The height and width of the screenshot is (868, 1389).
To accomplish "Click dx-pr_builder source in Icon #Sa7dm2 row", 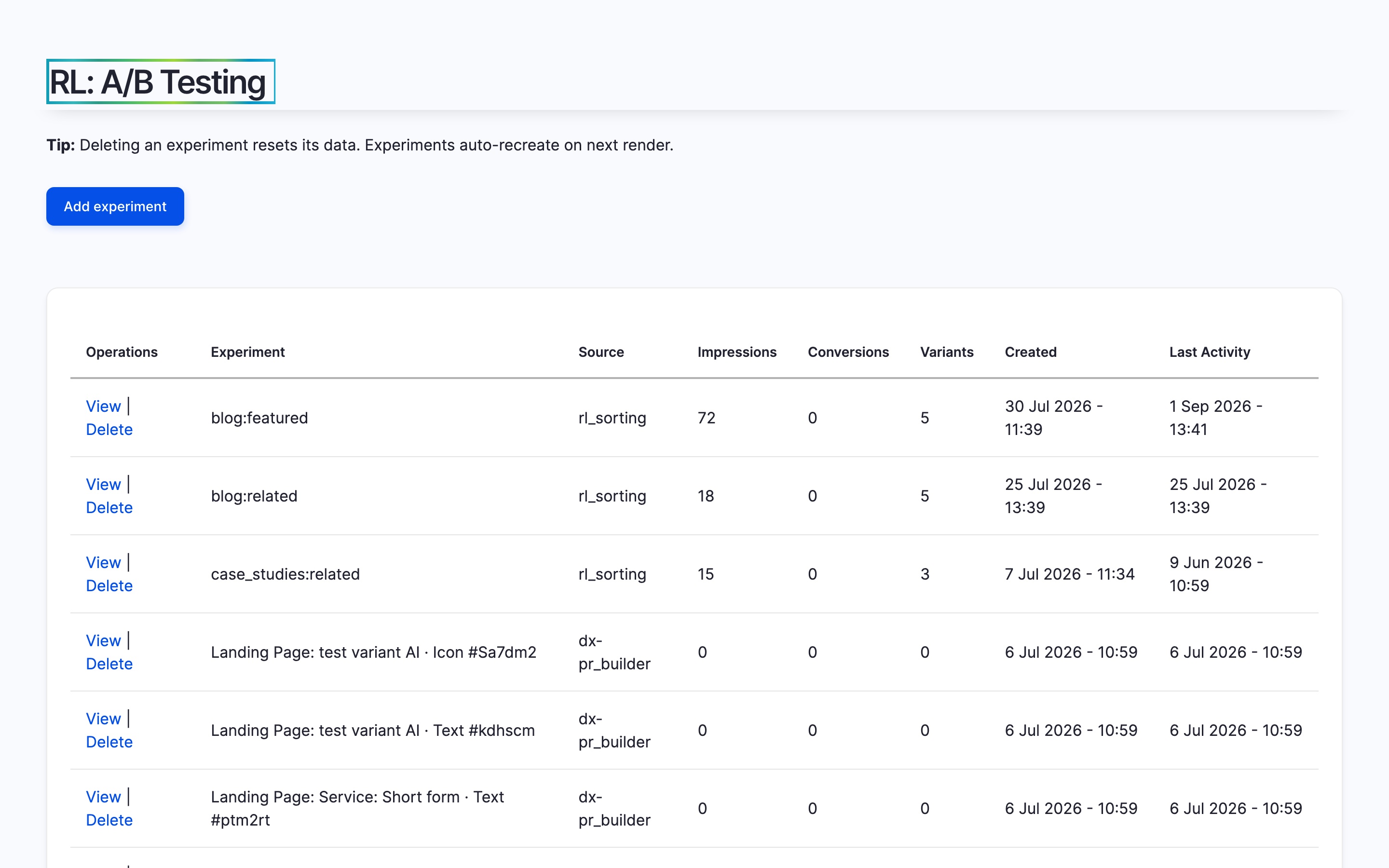I will click(615, 652).
